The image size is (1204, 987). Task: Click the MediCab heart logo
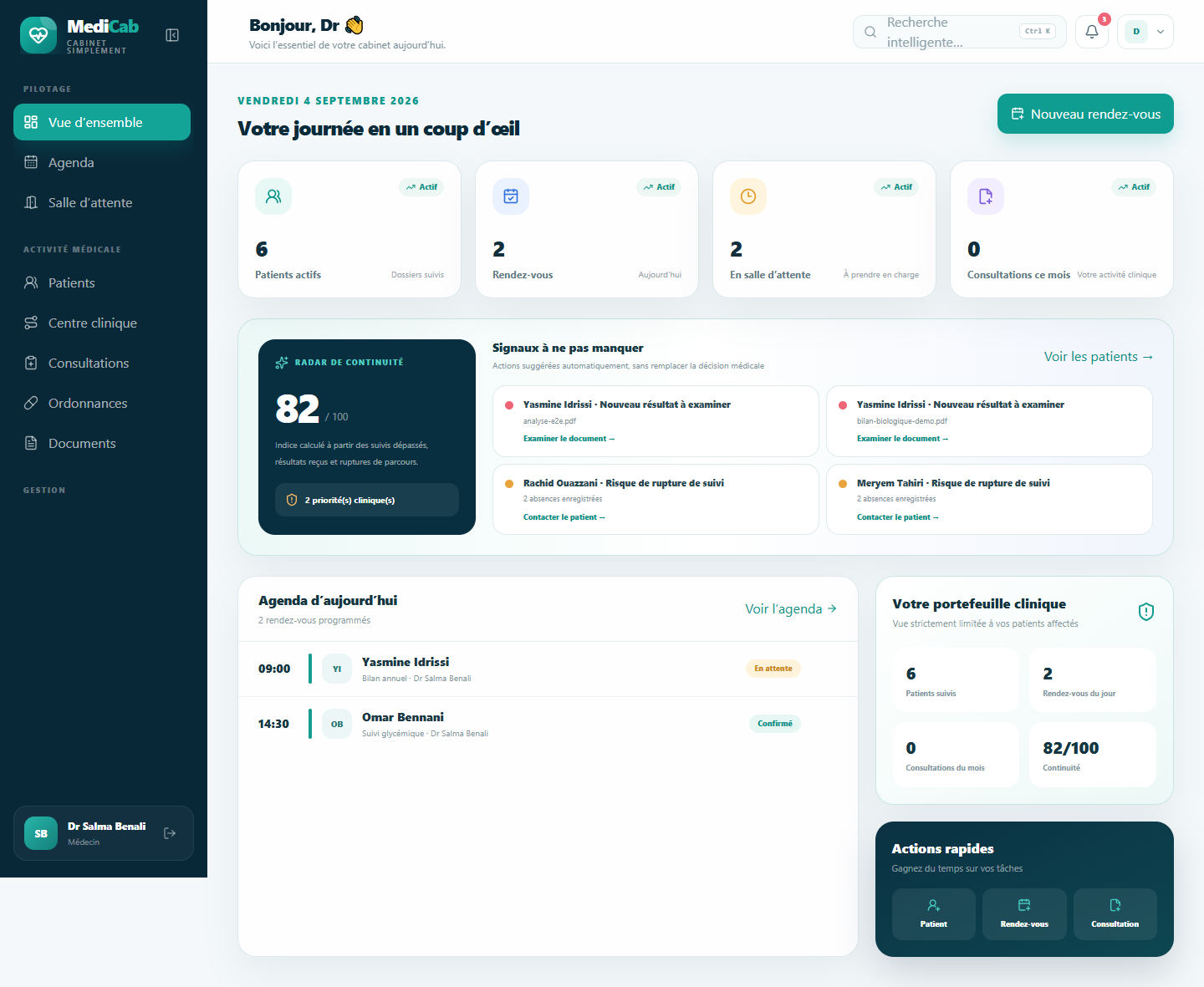(x=38, y=35)
